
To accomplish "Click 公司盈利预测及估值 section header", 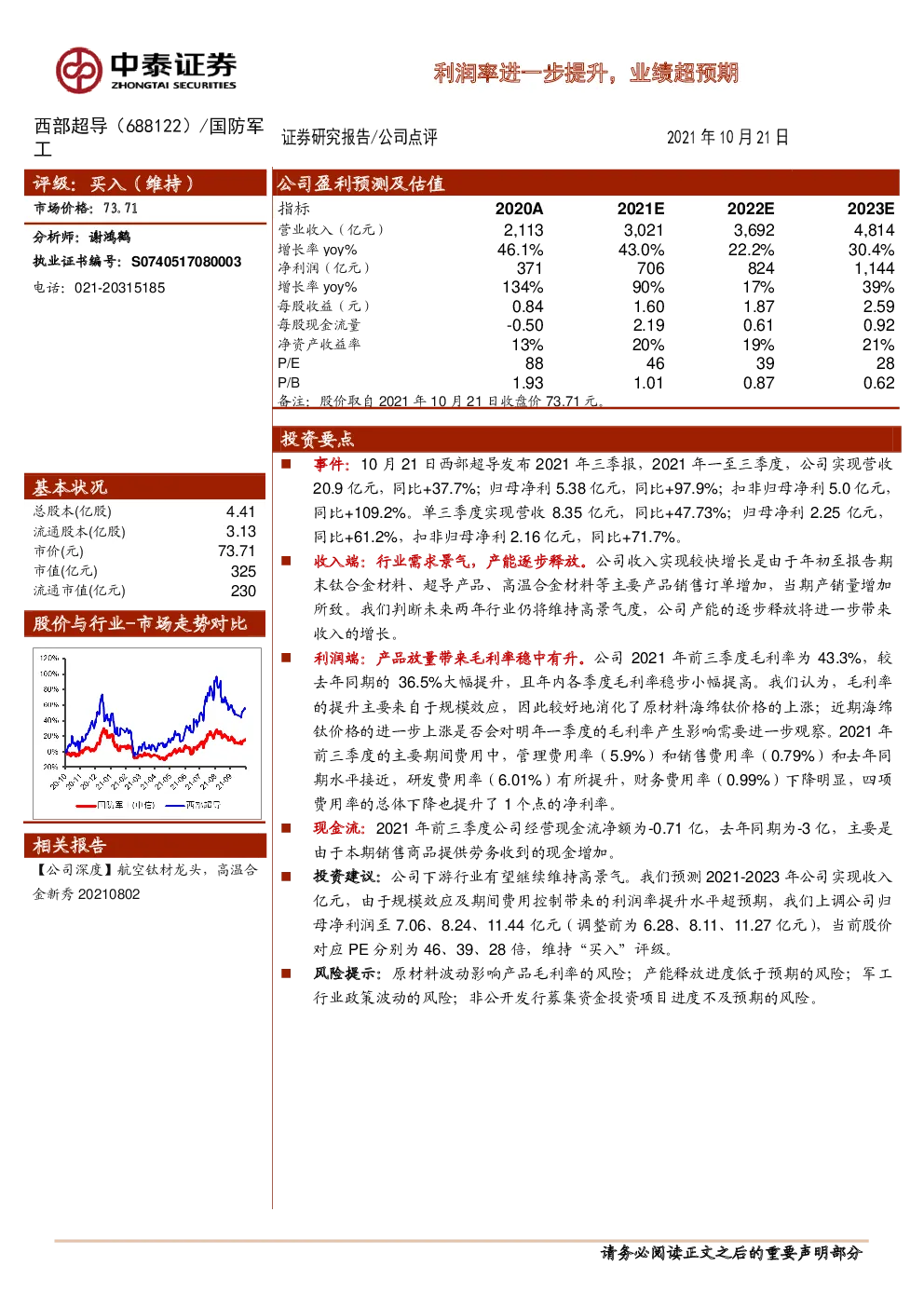I will coord(586,183).
